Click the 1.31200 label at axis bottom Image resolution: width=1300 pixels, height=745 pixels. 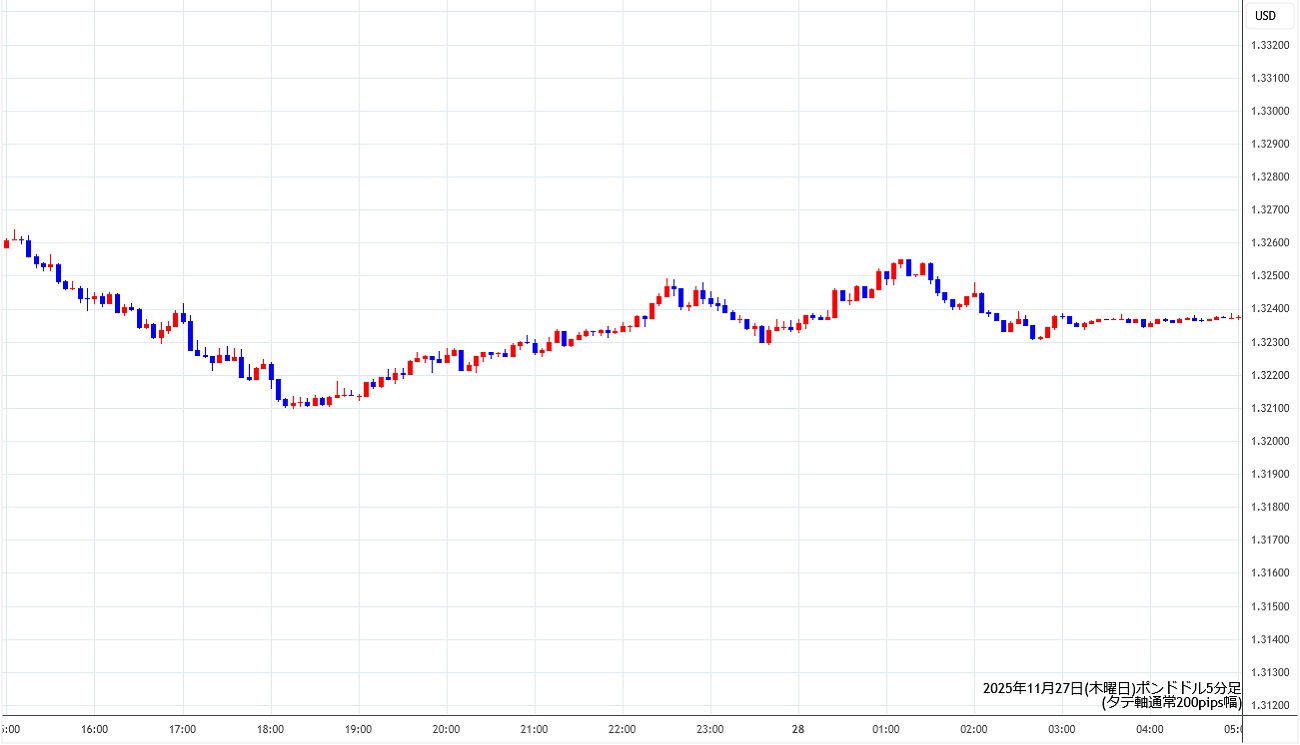coord(1270,705)
